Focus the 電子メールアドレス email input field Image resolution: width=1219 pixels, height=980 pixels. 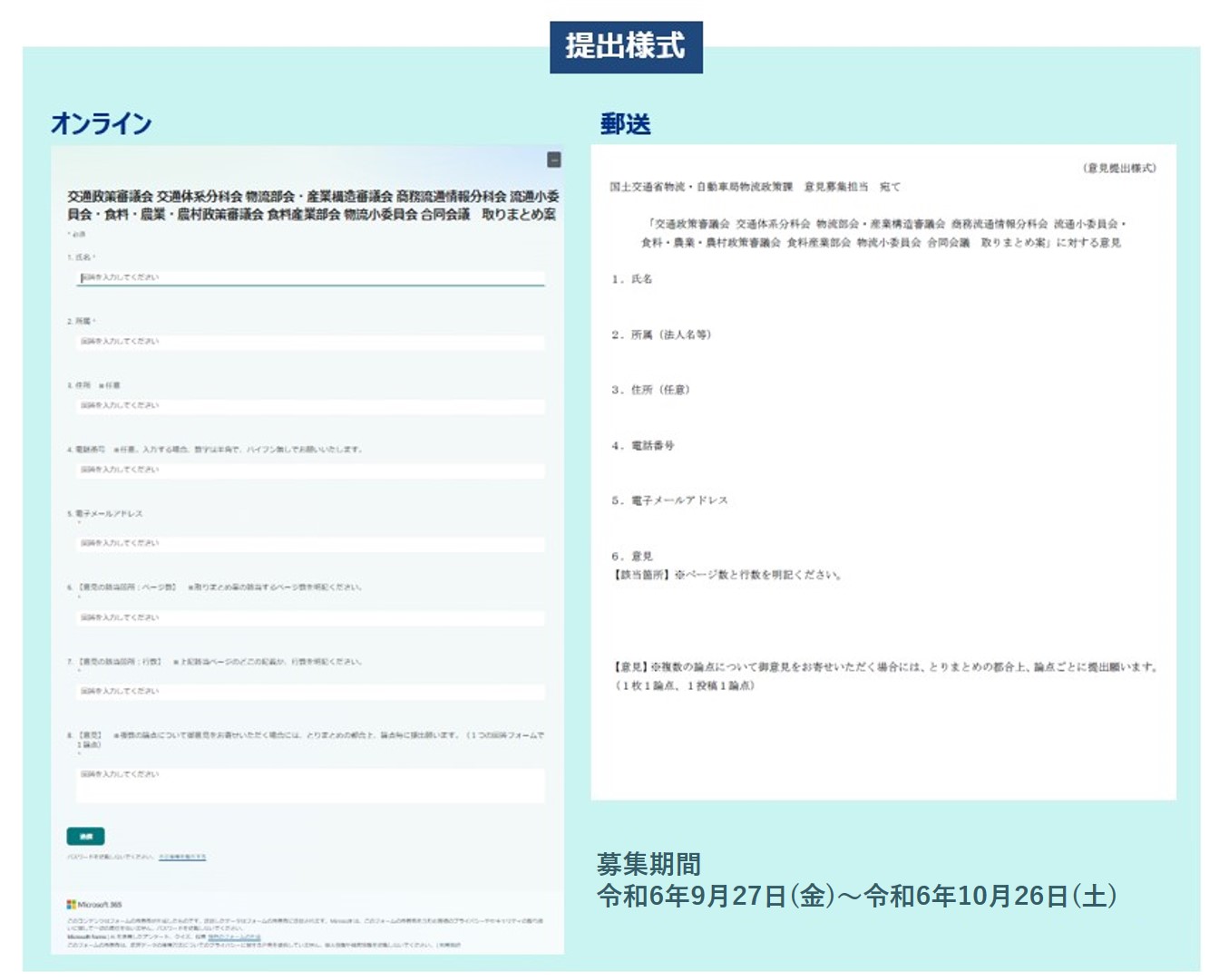point(310,543)
